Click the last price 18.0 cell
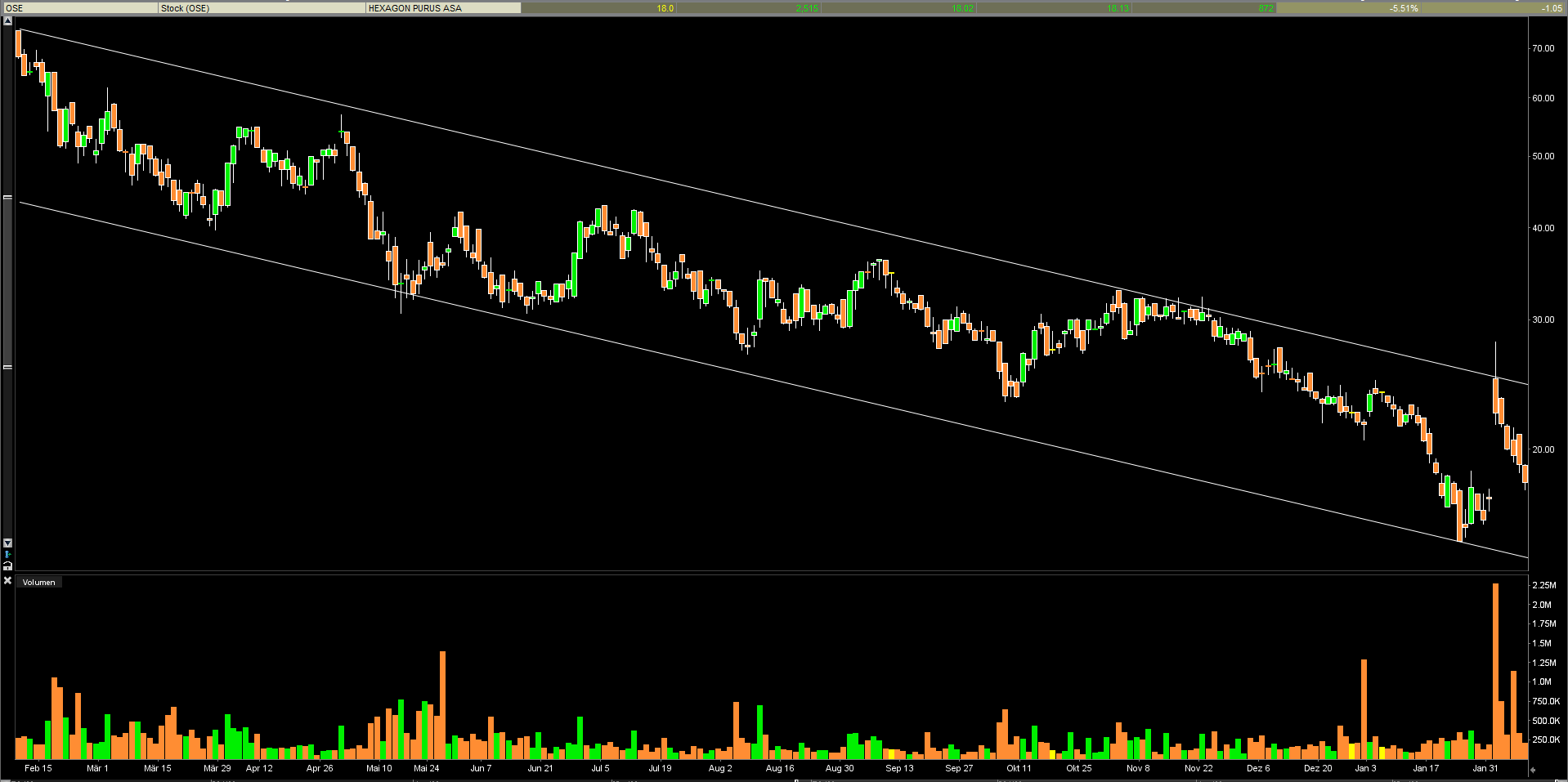The height and width of the screenshot is (782, 1568). [598, 8]
